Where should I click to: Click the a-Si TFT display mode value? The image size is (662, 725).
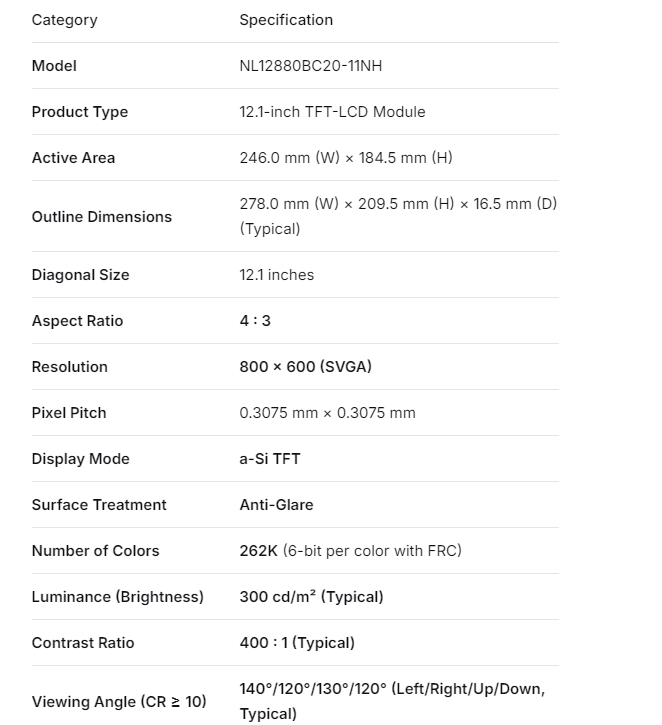coord(270,459)
